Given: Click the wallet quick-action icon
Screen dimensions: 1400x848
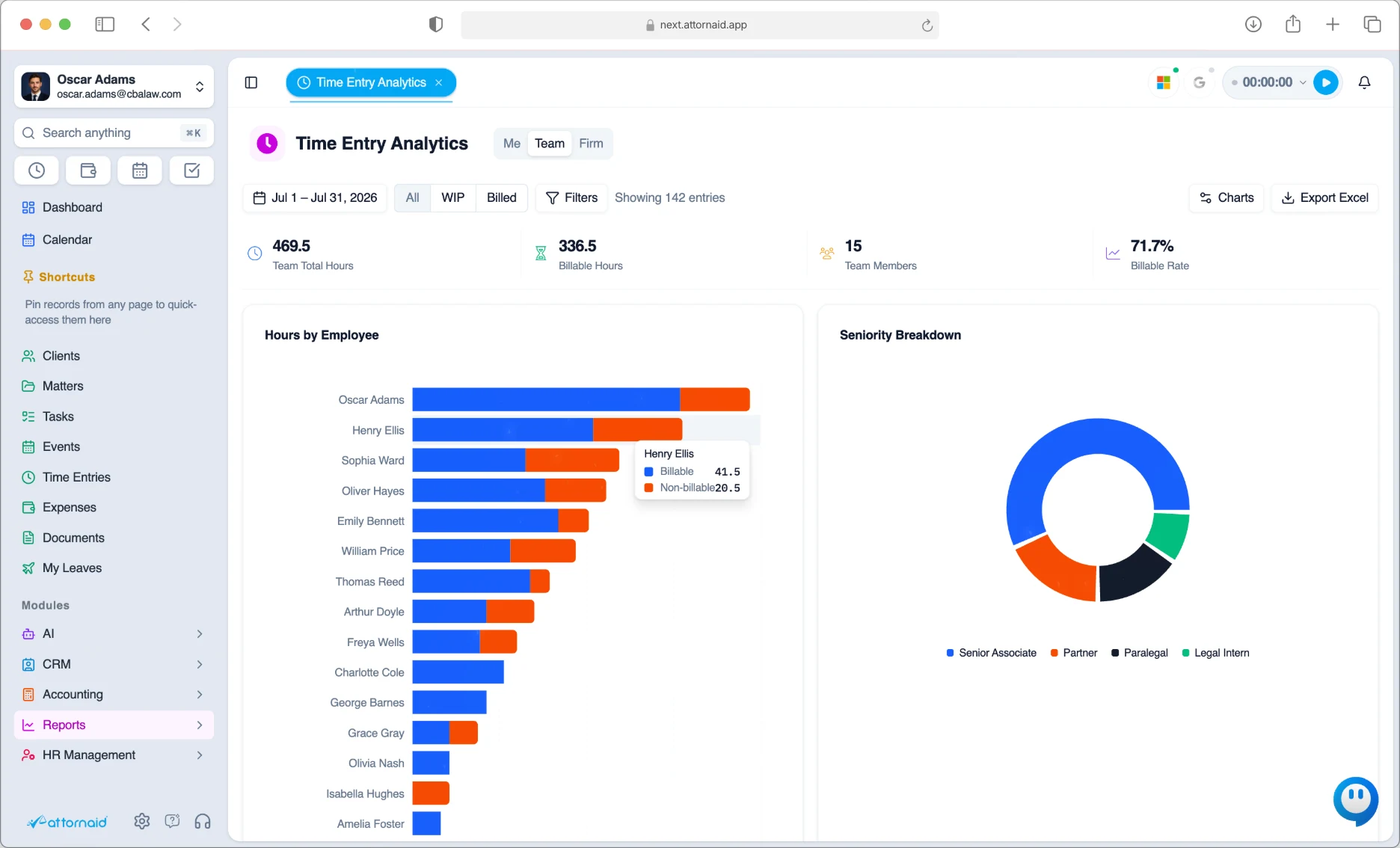Looking at the screenshot, I should pos(88,170).
